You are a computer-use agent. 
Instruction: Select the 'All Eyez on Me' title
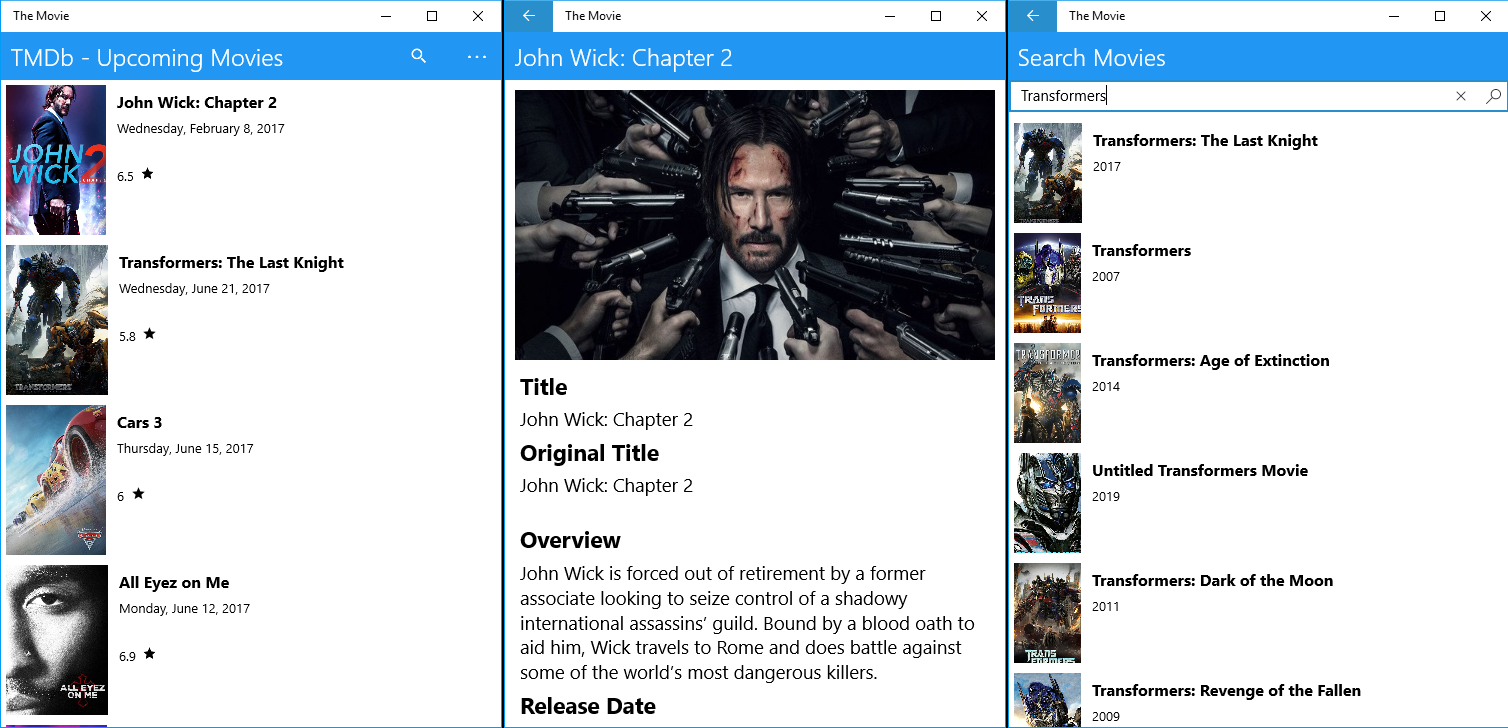pyautogui.click(x=174, y=583)
